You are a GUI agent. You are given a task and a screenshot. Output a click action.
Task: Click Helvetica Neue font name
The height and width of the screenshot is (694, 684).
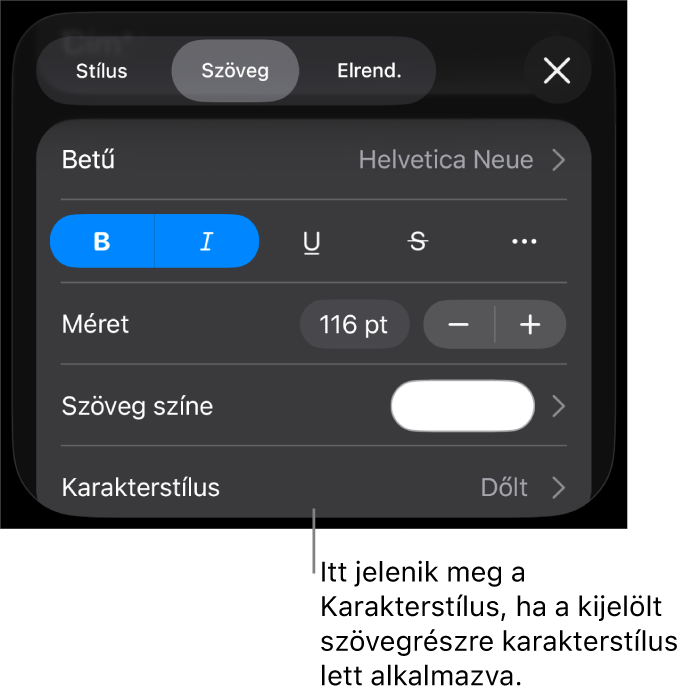click(446, 160)
